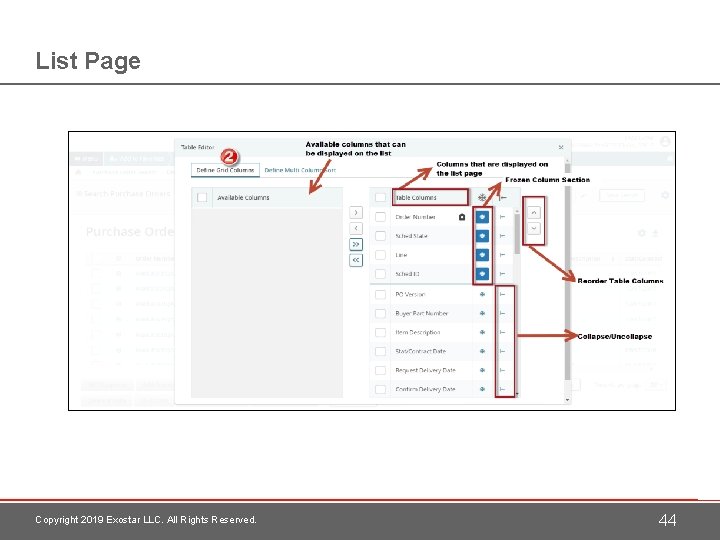The width and height of the screenshot is (720, 540).
Task: Tick the Sched State checkbox
Action: point(380,236)
